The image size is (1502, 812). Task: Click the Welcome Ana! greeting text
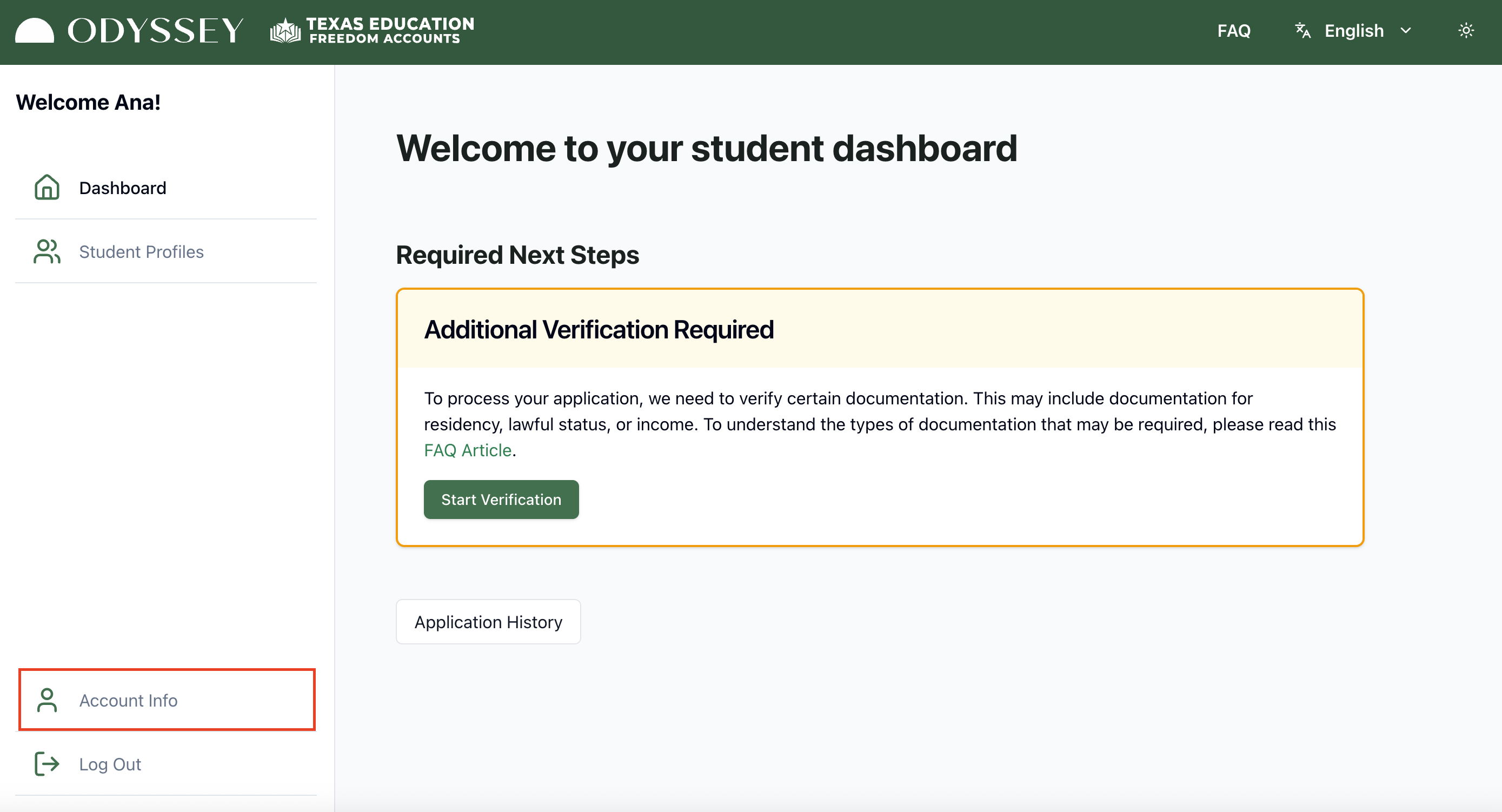88,102
